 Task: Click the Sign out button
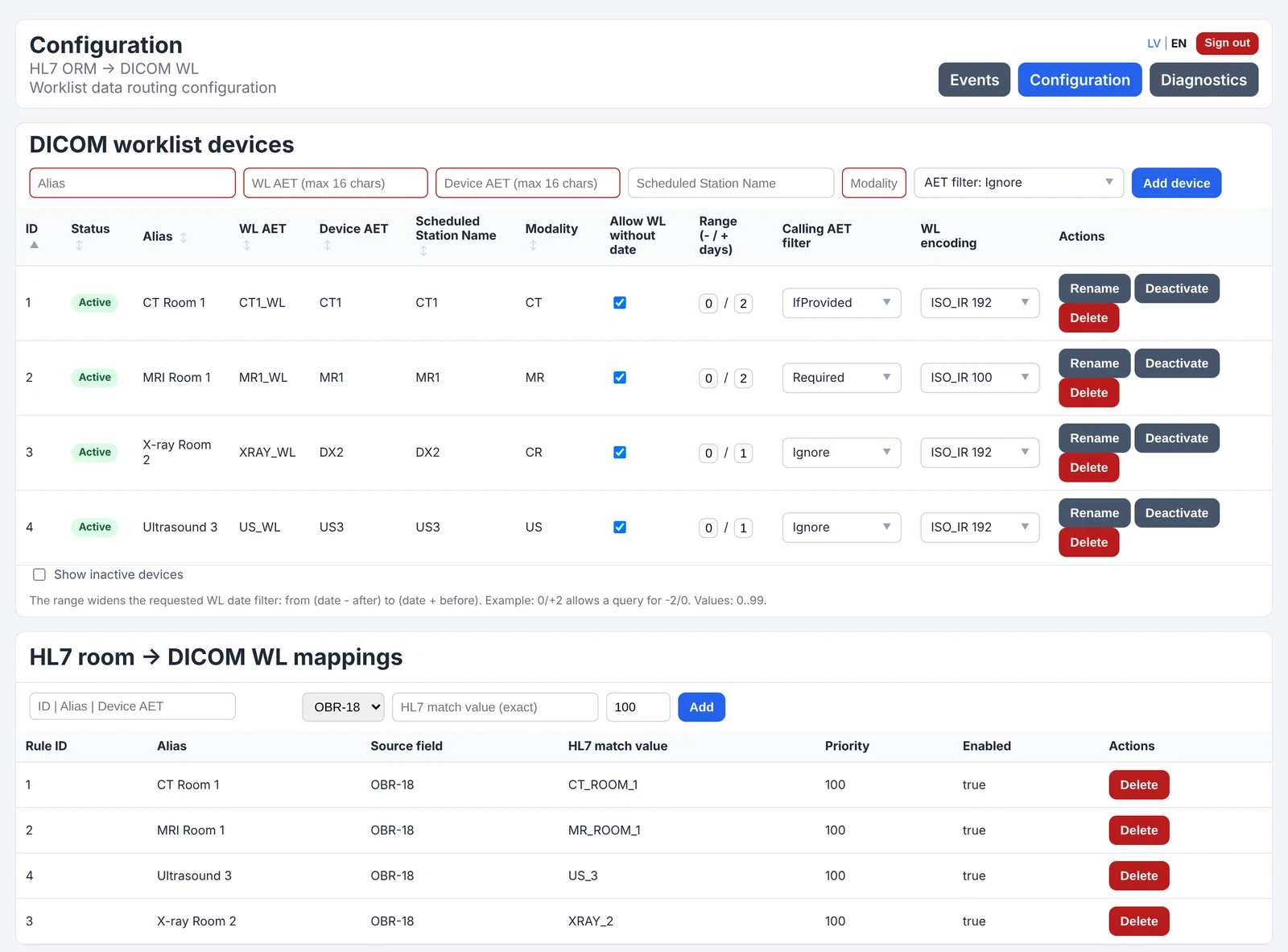coord(1227,43)
